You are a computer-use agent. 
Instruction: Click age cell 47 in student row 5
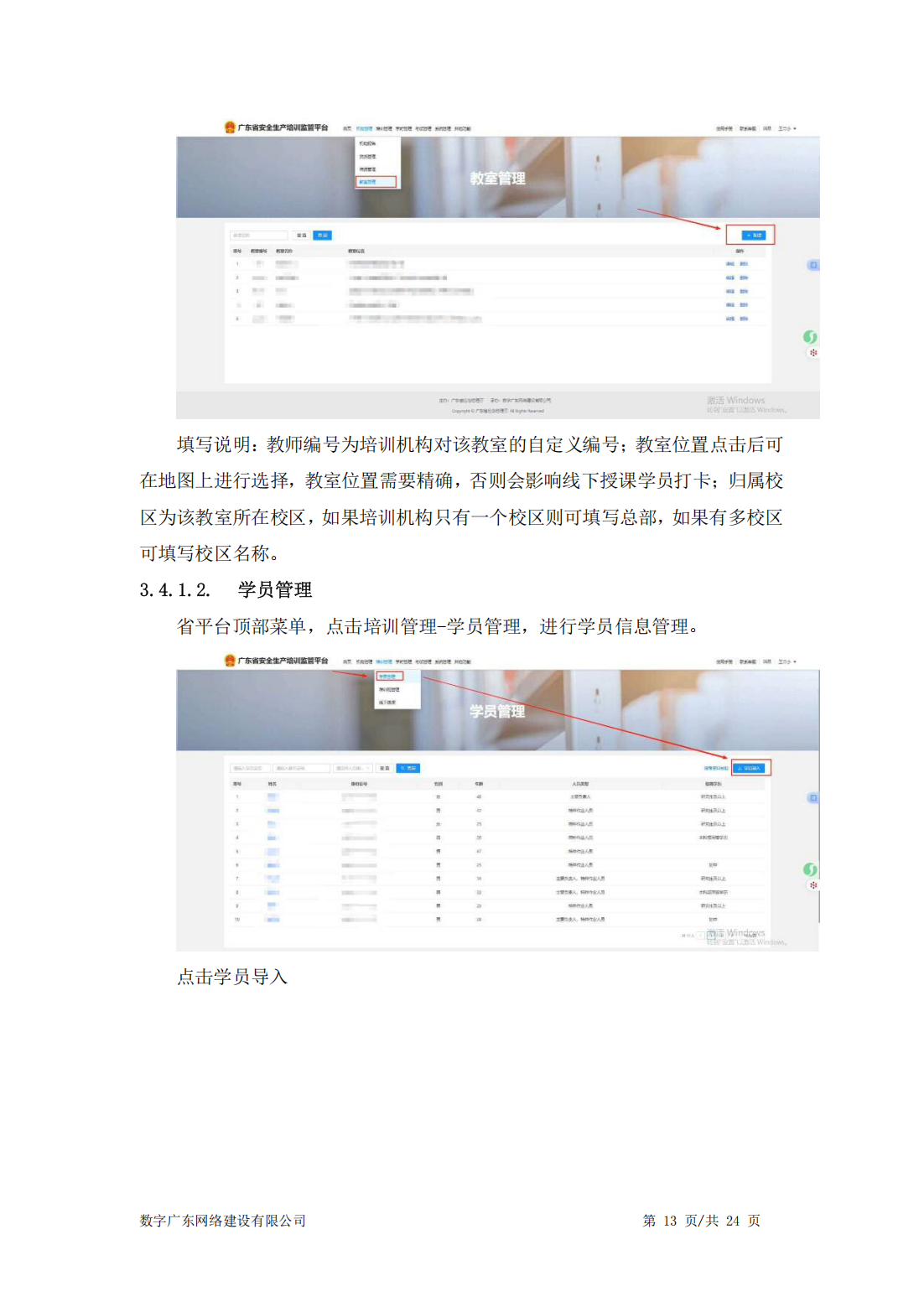tap(479, 852)
